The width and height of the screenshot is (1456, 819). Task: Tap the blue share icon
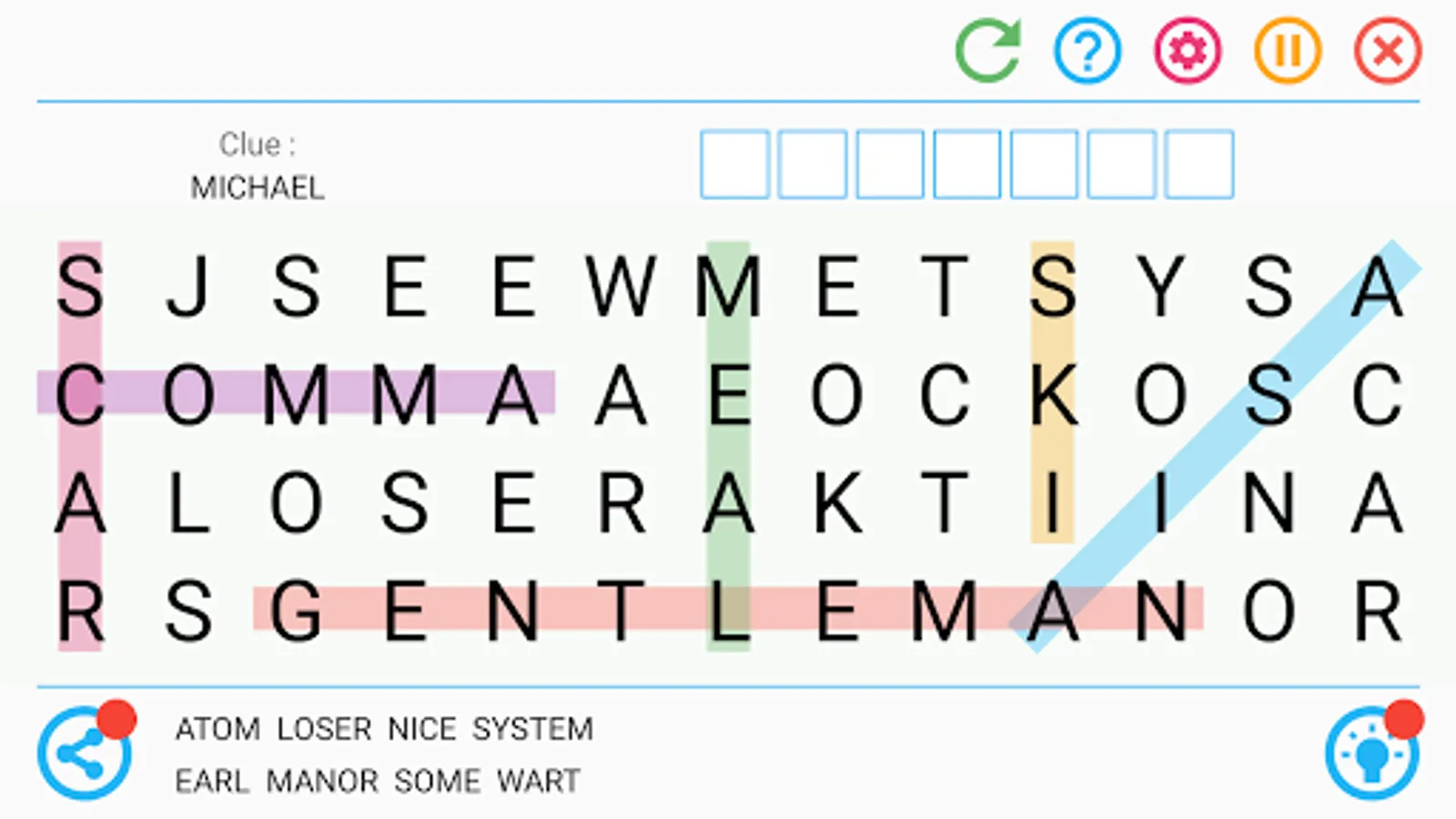pyautogui.click(x=84, y=753)
